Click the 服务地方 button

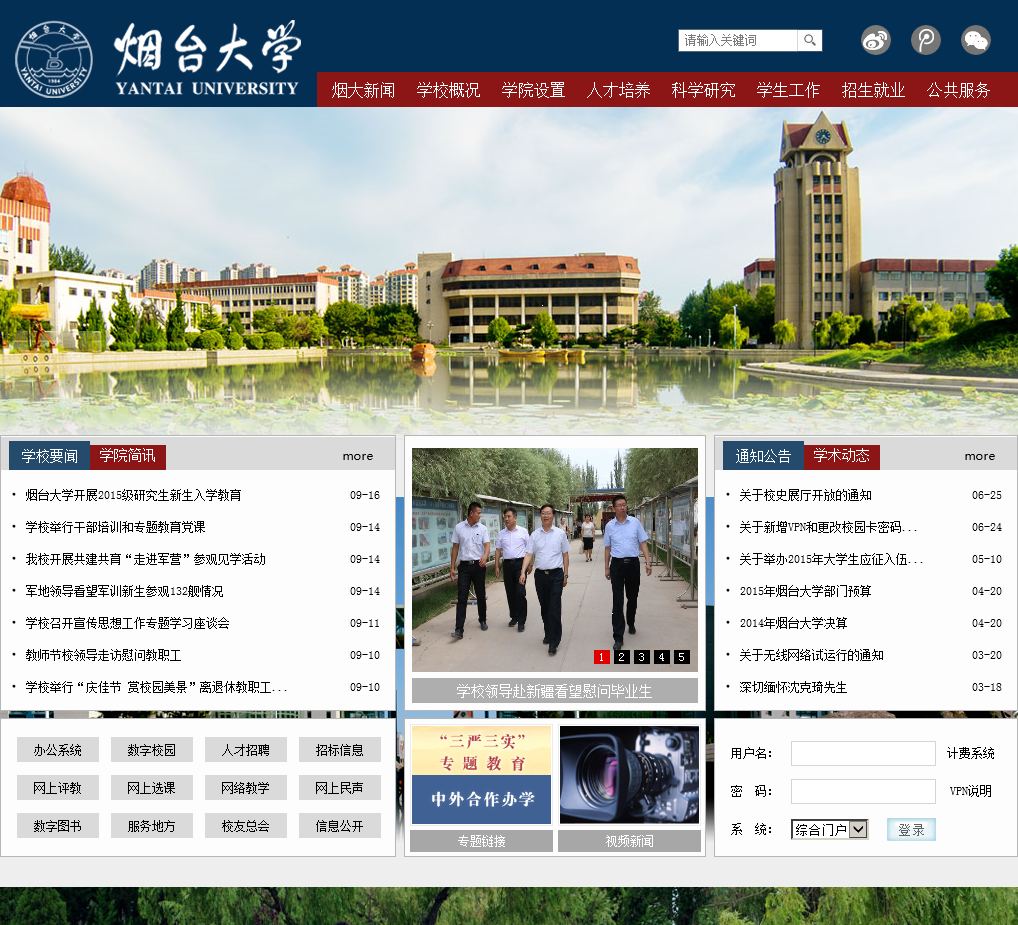coord(151,826)
